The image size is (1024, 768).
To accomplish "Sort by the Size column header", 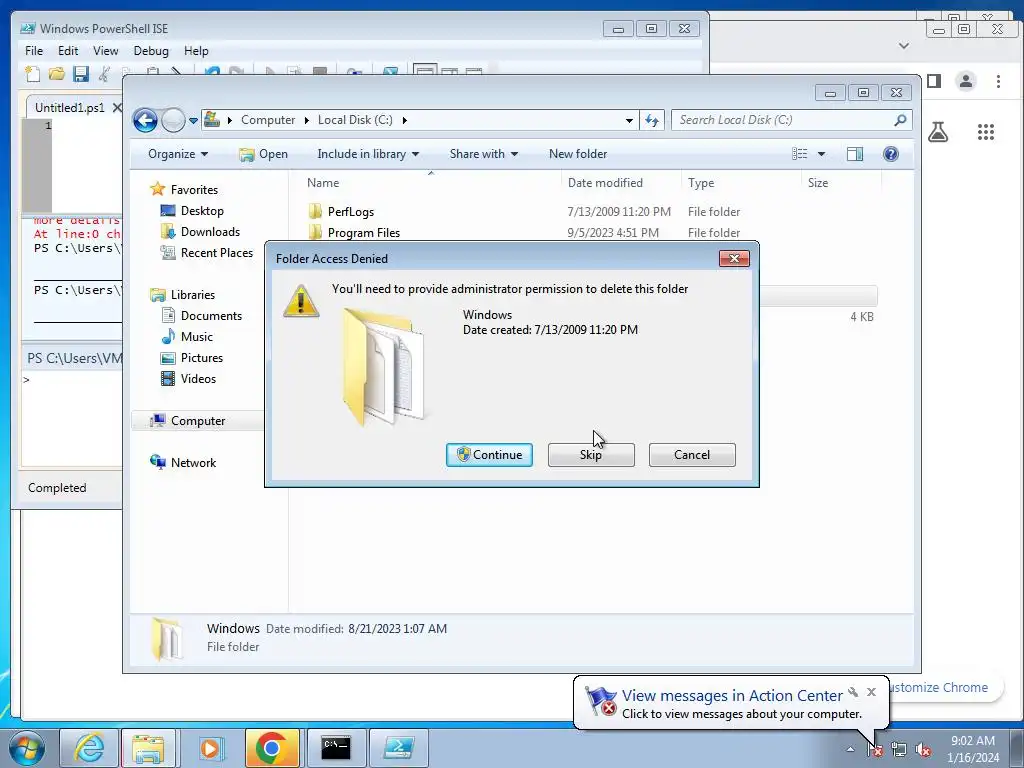I will pyautogui.click(x=841, y=183).
